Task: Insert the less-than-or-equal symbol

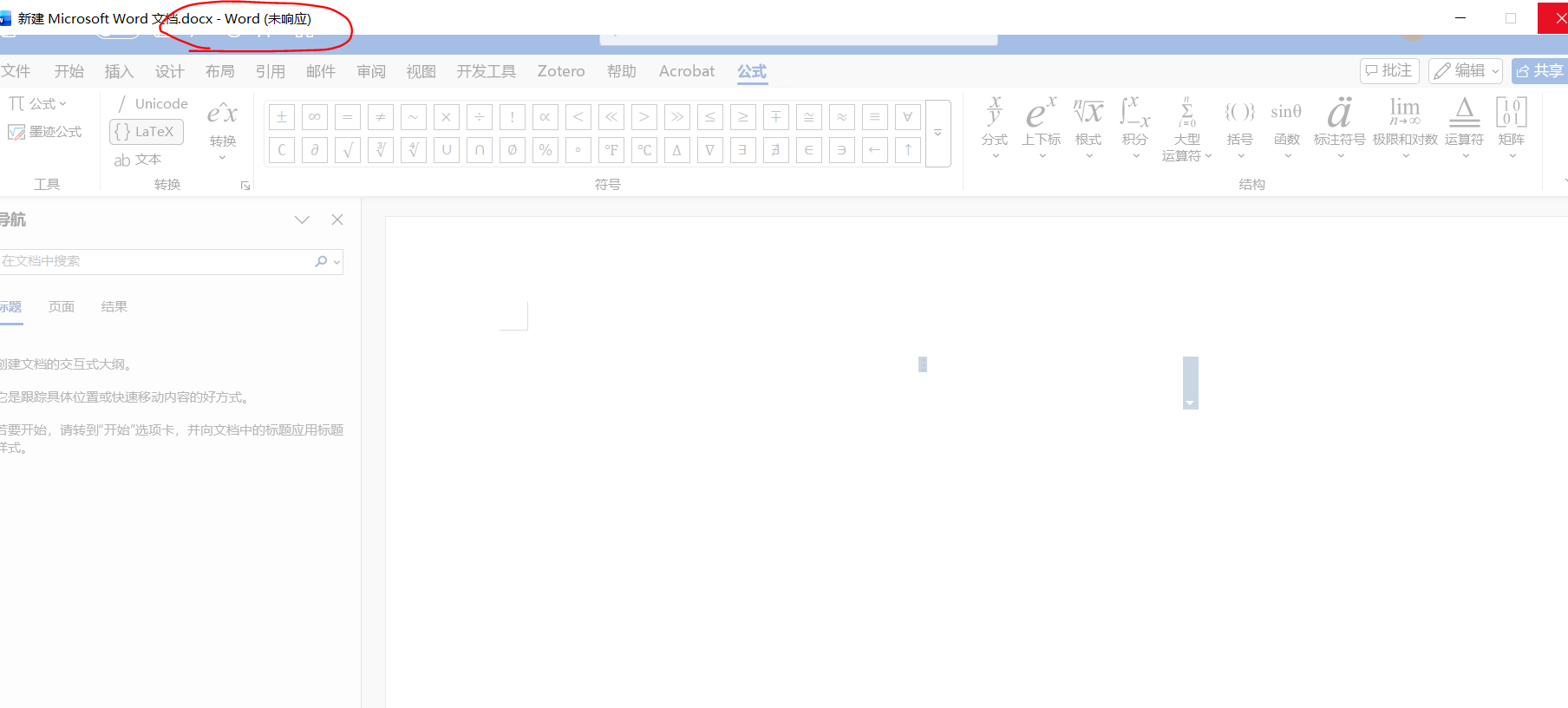Action: point(710,116)
